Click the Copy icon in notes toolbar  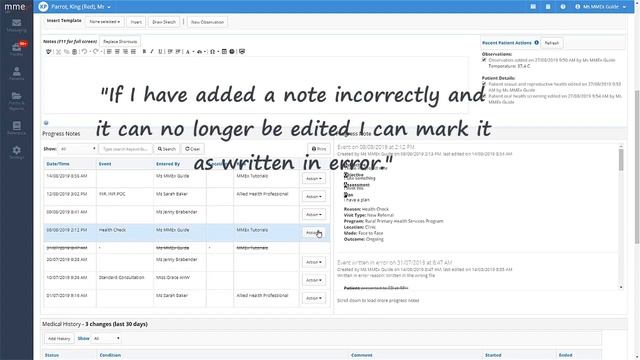67,52
